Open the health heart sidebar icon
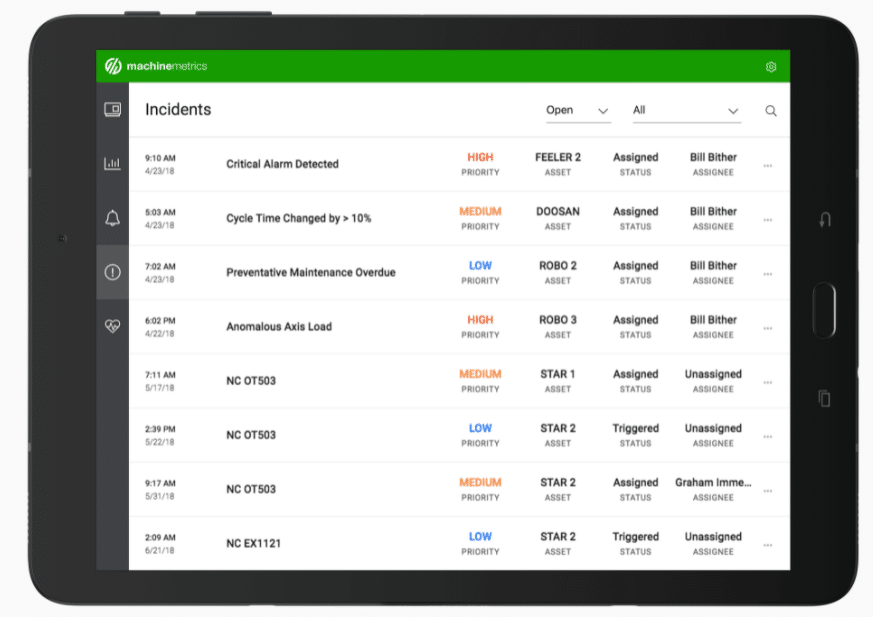 pos(112,326)
